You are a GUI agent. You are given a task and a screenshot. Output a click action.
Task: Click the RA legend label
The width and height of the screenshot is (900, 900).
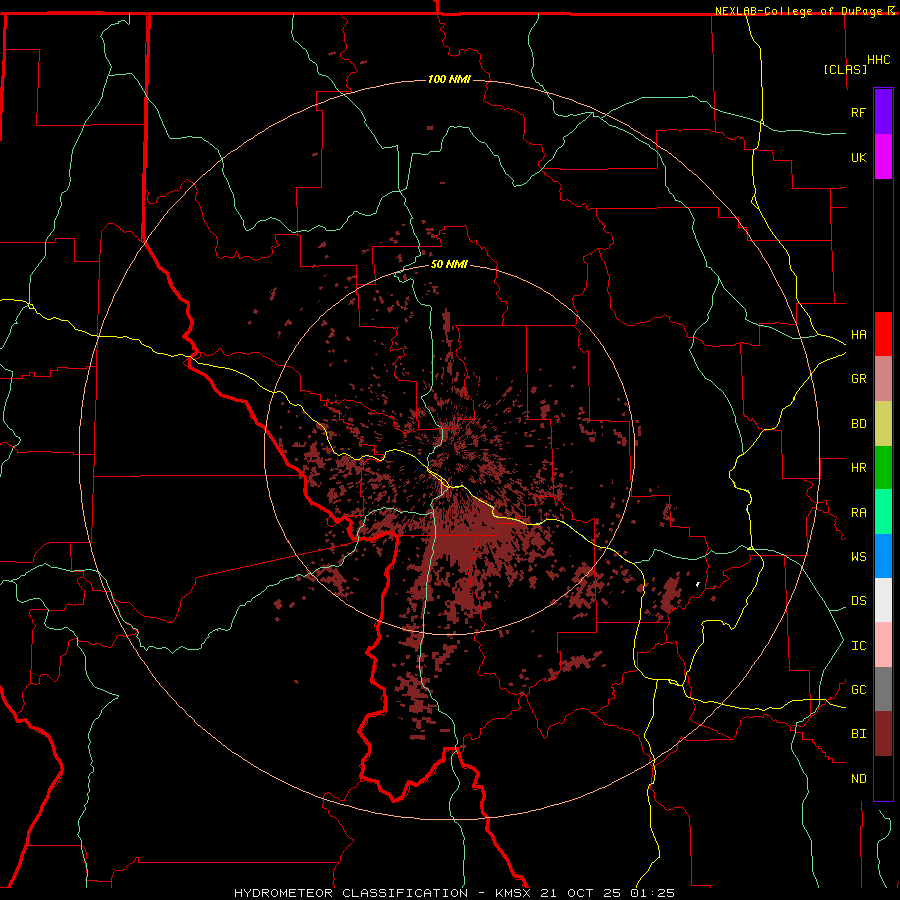point(858,513)
